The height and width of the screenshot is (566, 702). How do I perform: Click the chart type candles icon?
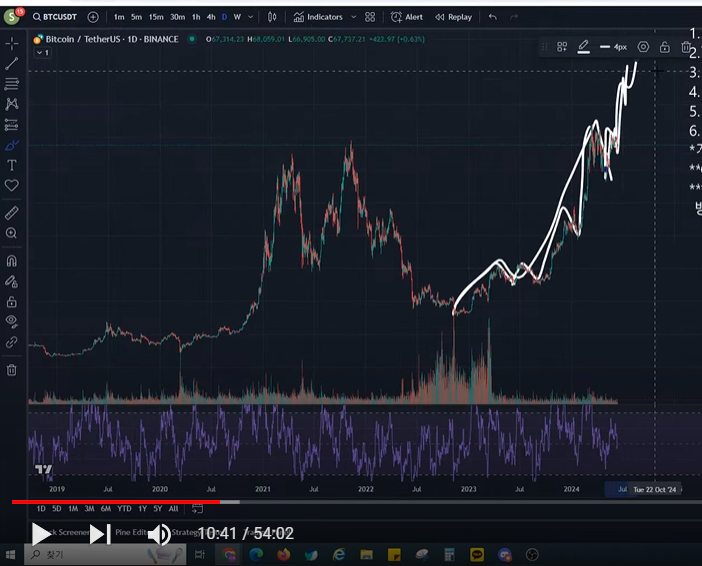pos(272,17)
